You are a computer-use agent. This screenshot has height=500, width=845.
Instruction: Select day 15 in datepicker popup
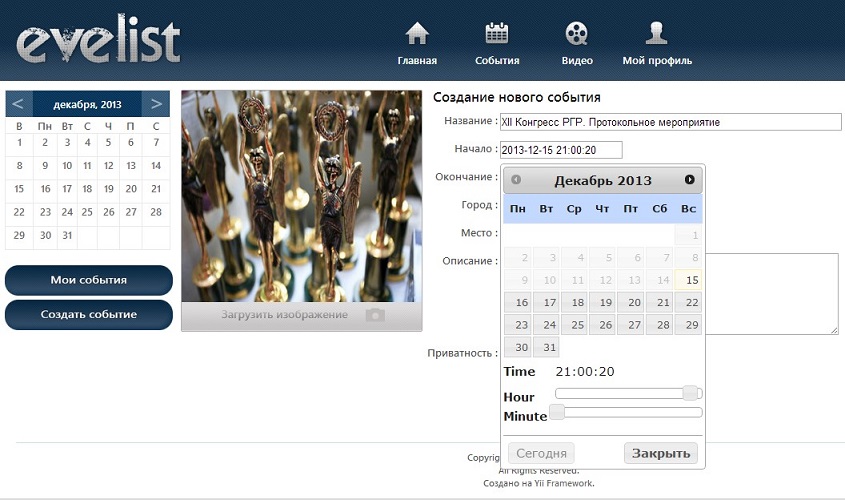click(688, 280)
